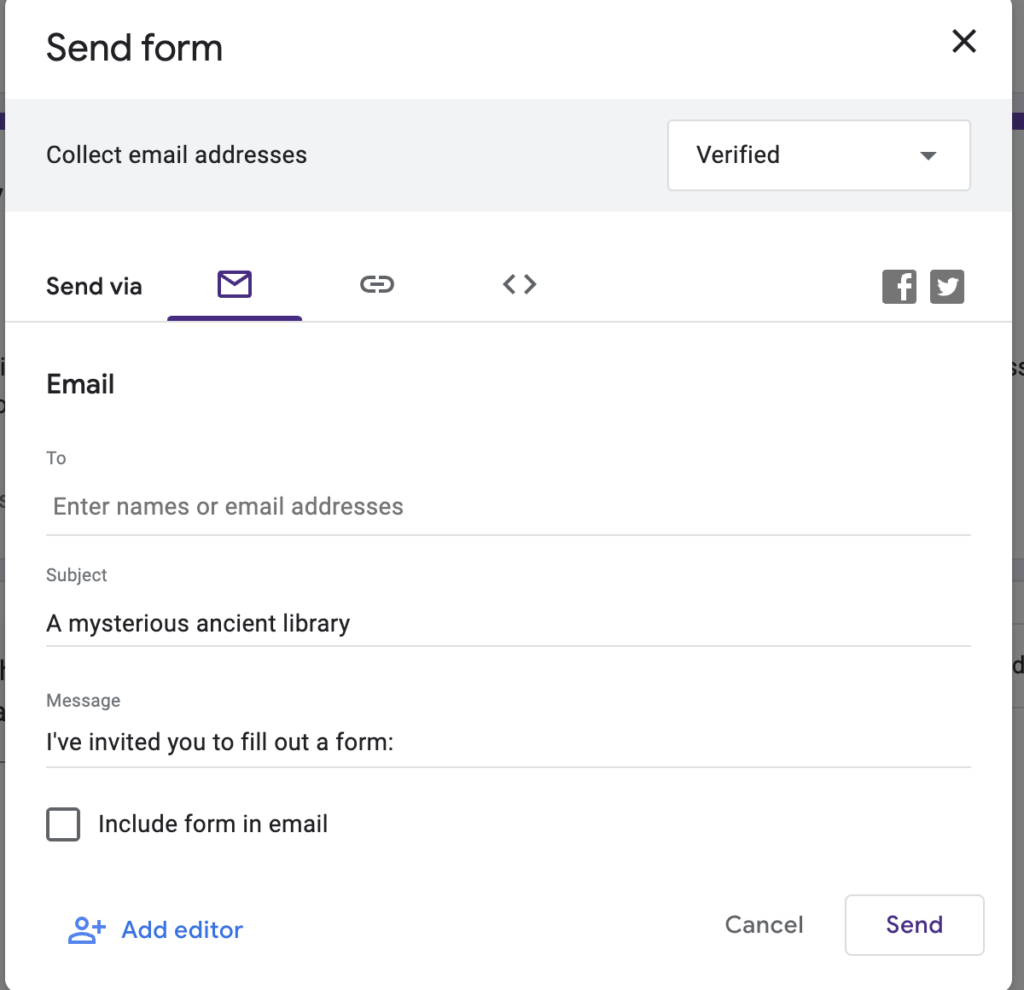The image size is (1024, 990).
Task: Share the form on Twitter
Action: click(947, 286)
